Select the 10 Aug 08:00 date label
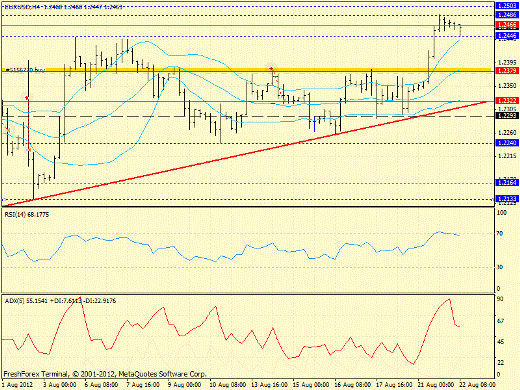The width and height of the screenshot is (520, 390). [x=228, y=384]
